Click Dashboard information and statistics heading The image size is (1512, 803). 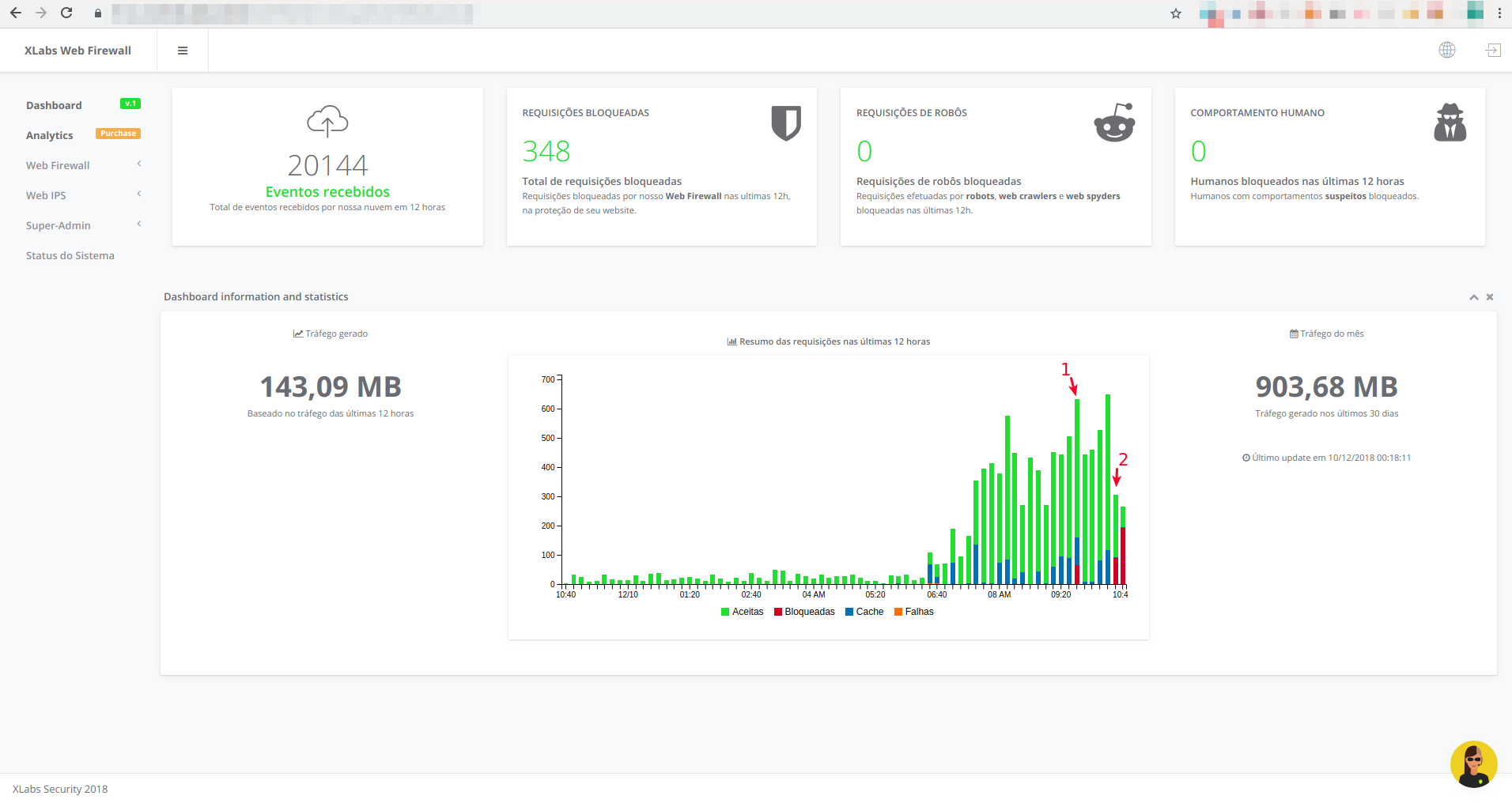click(x=256, y=296)
